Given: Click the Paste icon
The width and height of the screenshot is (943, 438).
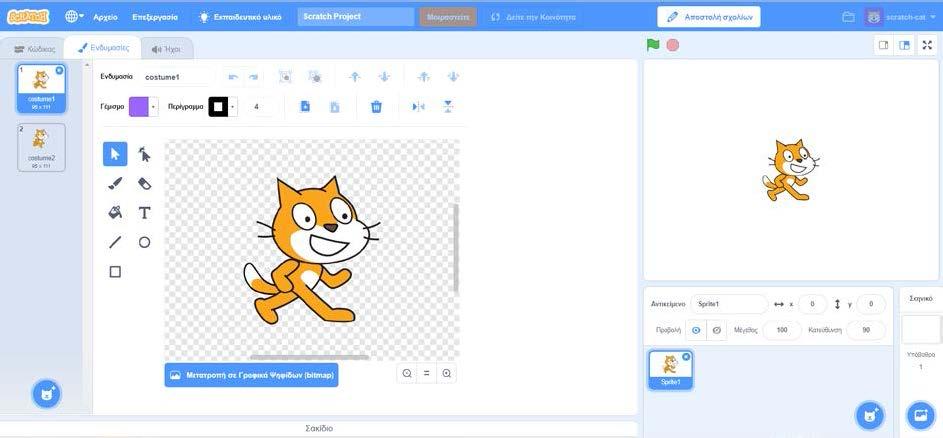Looking at the screenshot, I should click(x=334, y=106).
